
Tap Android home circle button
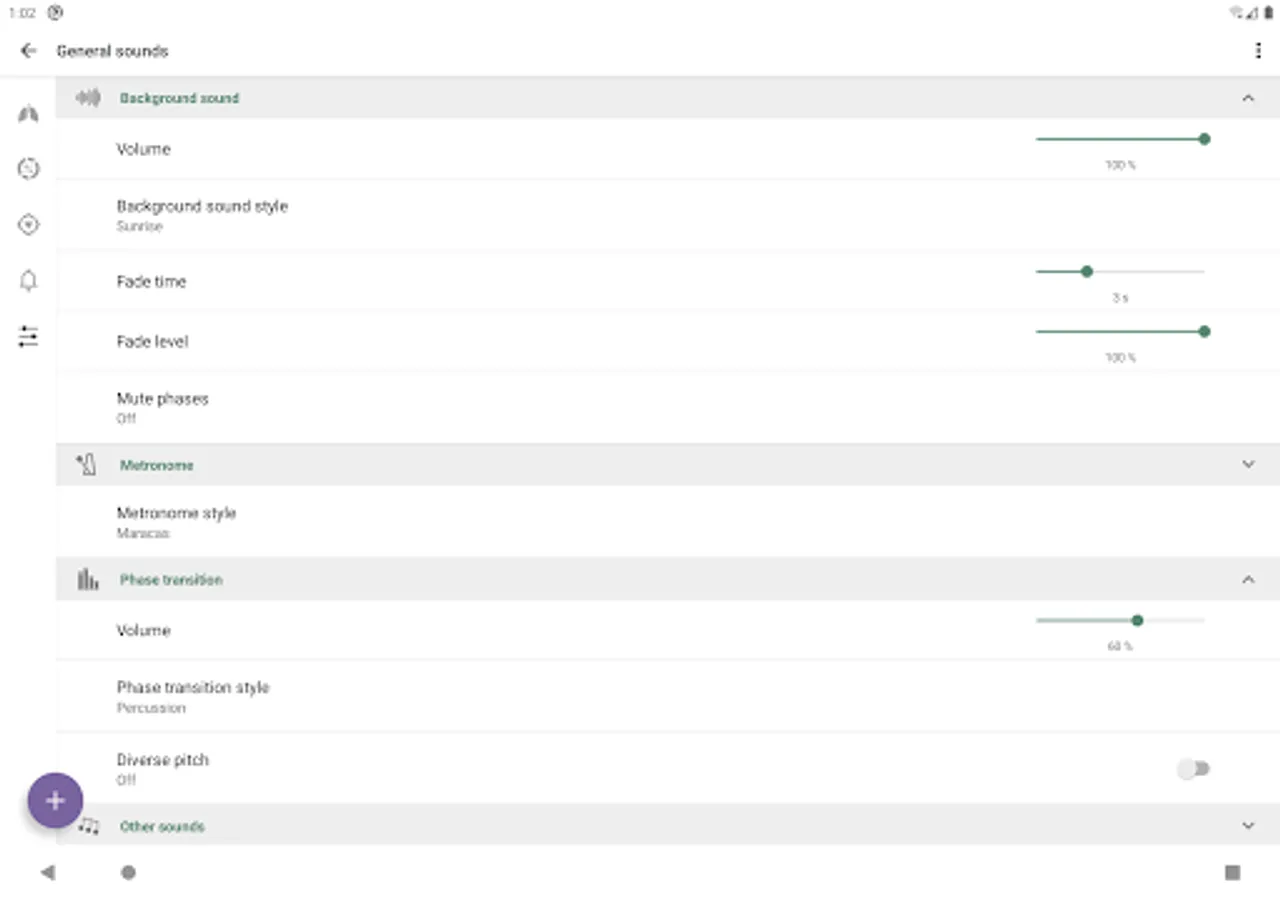point(128,872)
